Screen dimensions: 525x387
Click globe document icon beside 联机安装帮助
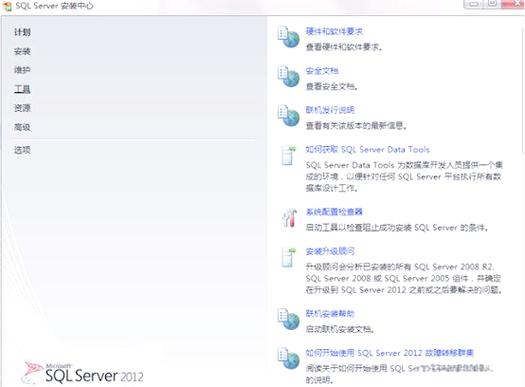[x=288, y=319]
